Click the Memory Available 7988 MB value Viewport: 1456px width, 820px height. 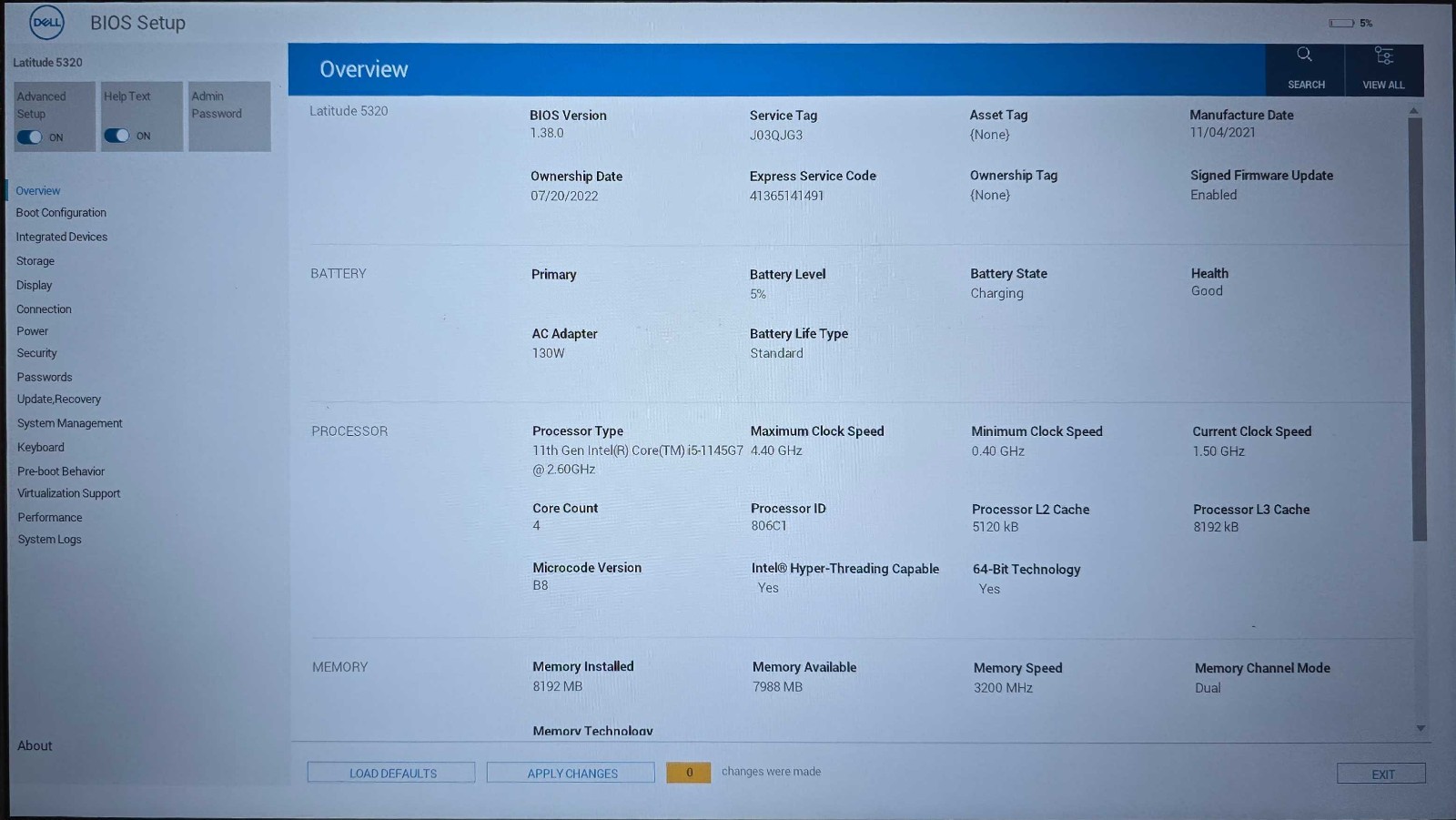tap(778, 687)
